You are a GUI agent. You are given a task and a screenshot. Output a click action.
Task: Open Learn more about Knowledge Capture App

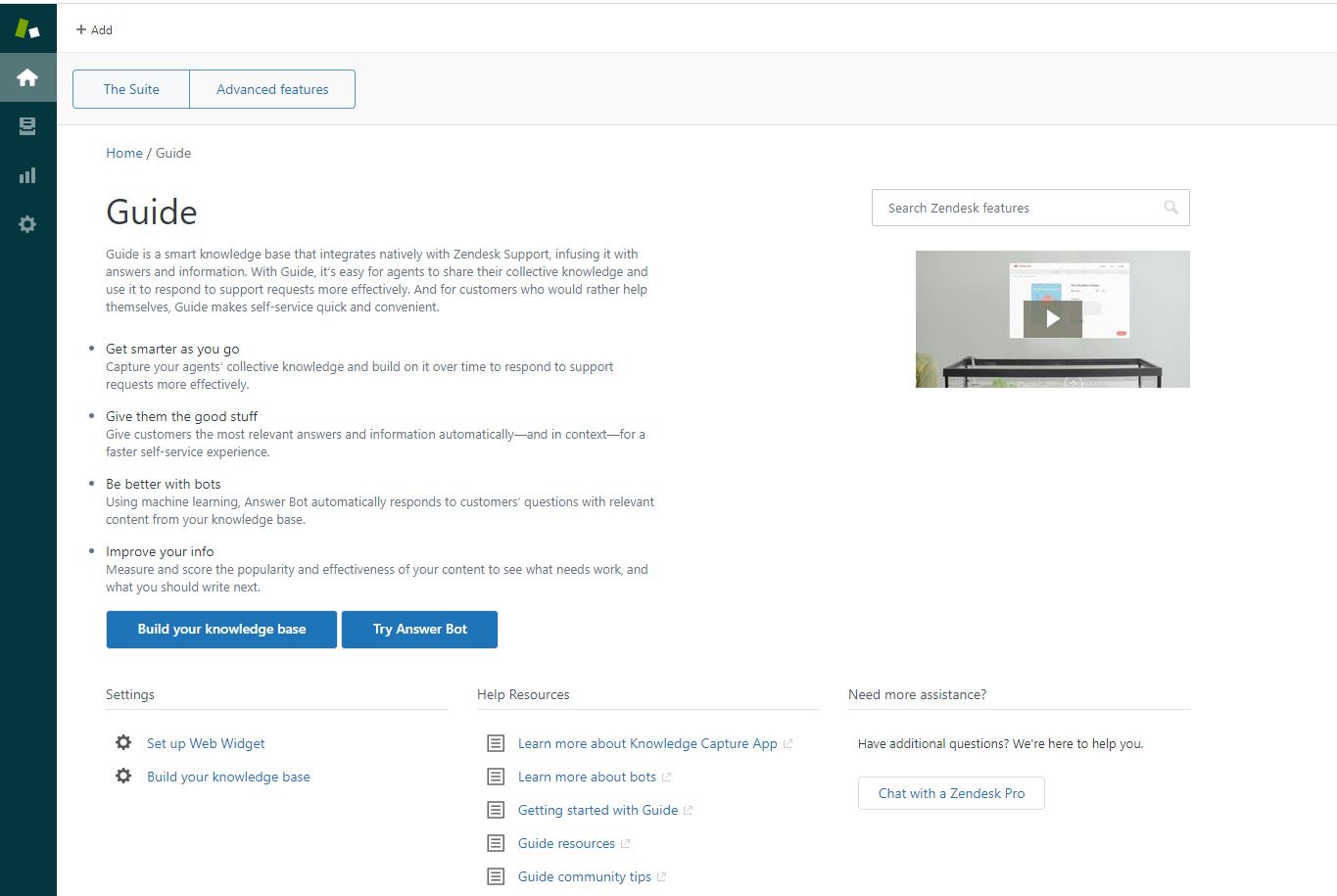647,743
